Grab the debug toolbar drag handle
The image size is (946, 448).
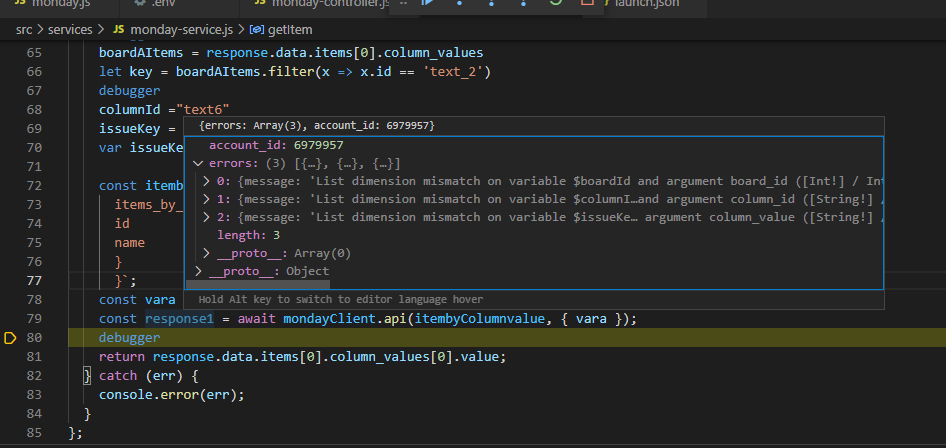pyautogui.click(x=403, y=3)
